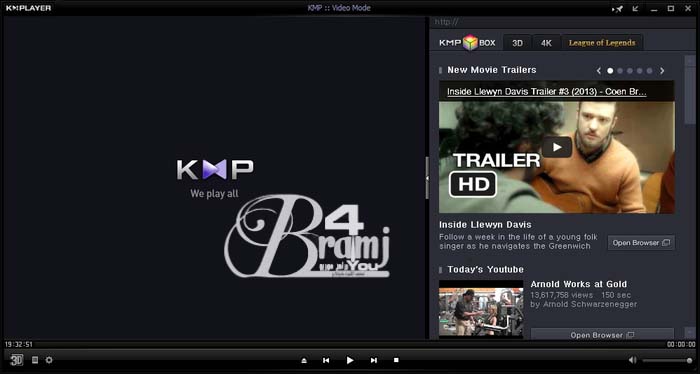Open the League of Legends tab

(602, 43)
